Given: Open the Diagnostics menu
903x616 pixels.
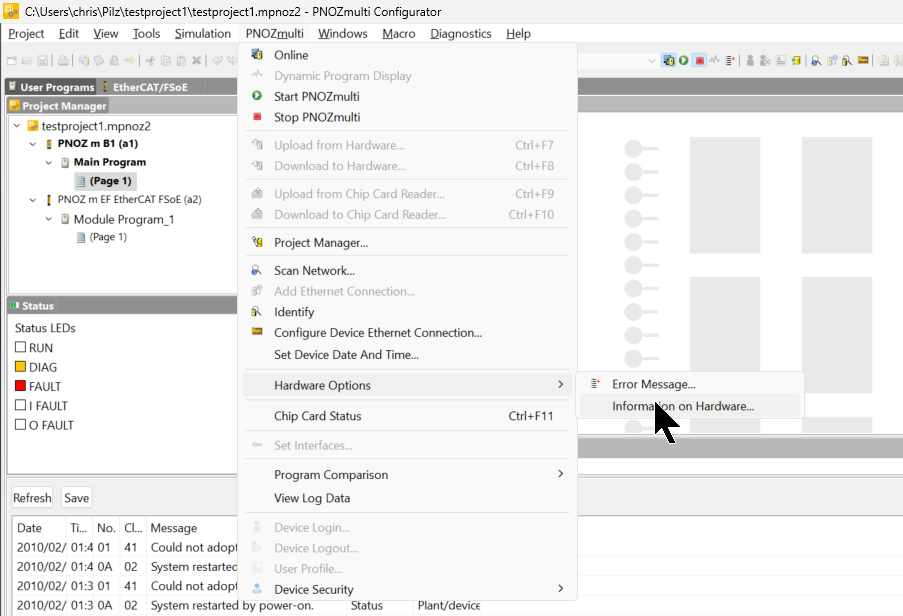Looking at the screenshot, I should [461, 33].
